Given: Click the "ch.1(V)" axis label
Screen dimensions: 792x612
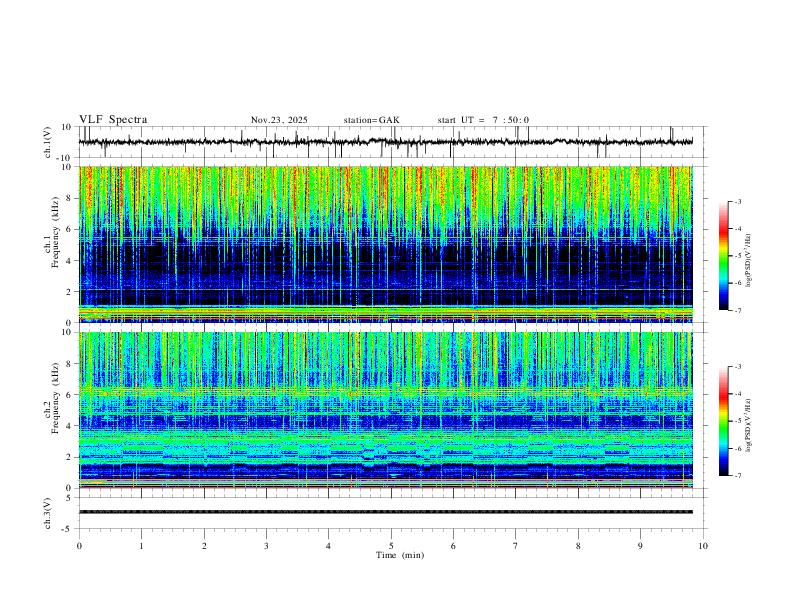Looking at the screenshot, I should [x=48, y=142].
